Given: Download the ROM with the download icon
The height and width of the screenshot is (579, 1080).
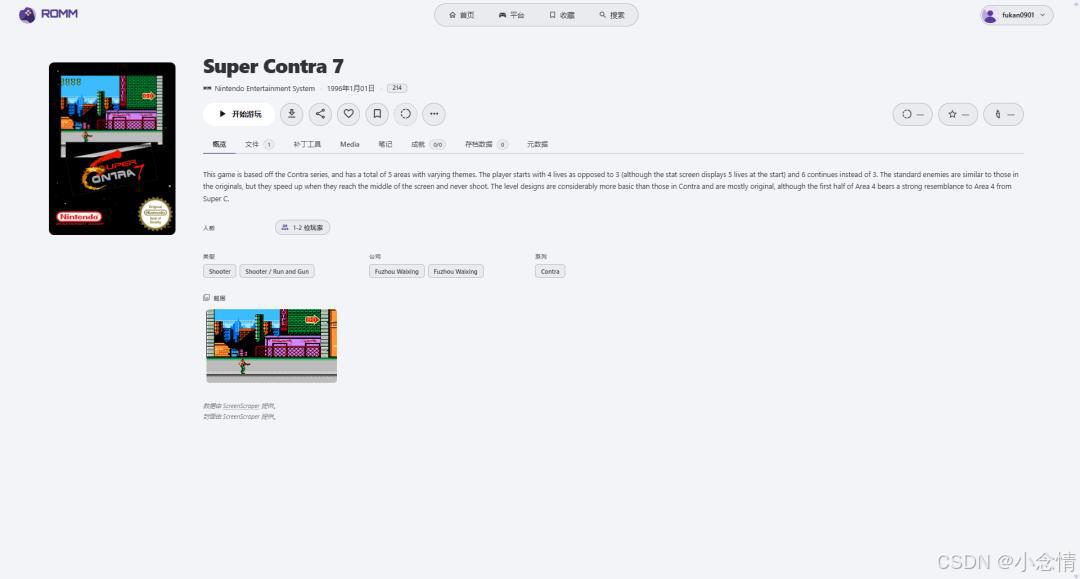Looking at the screenshot, I should tap(291, 114).
